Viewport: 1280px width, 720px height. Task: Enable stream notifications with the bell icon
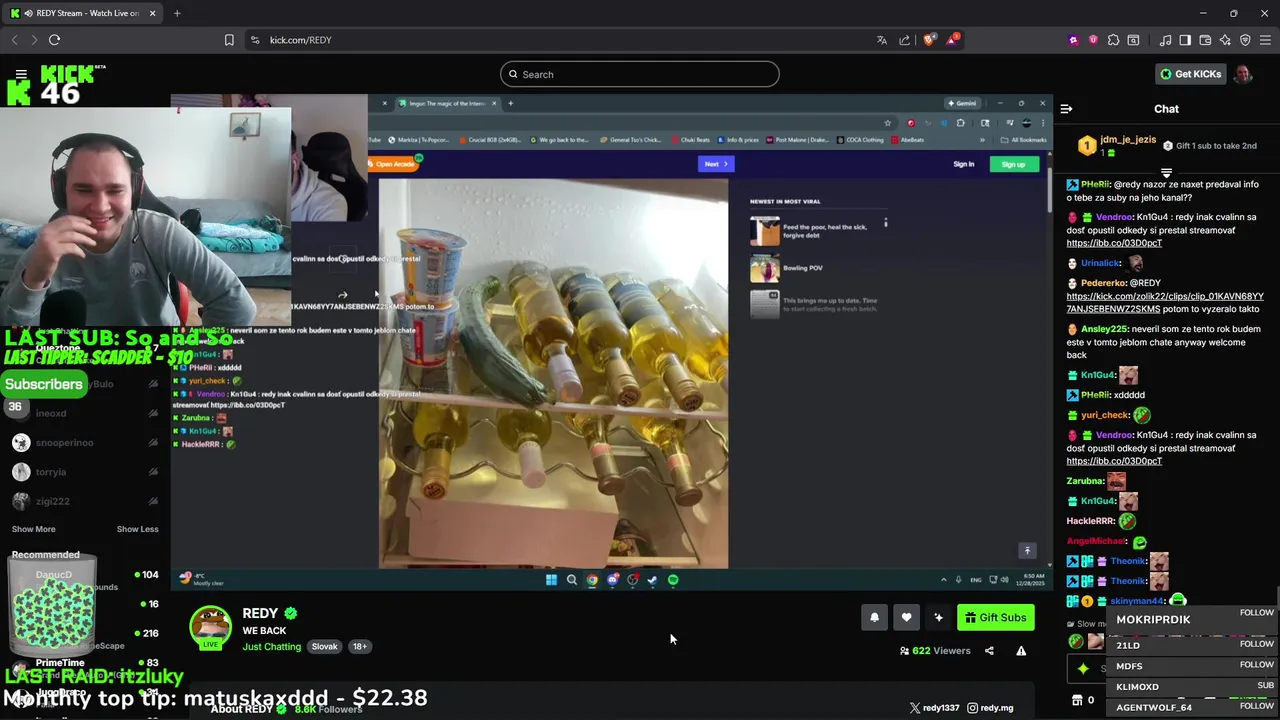(x=874, y=618)
